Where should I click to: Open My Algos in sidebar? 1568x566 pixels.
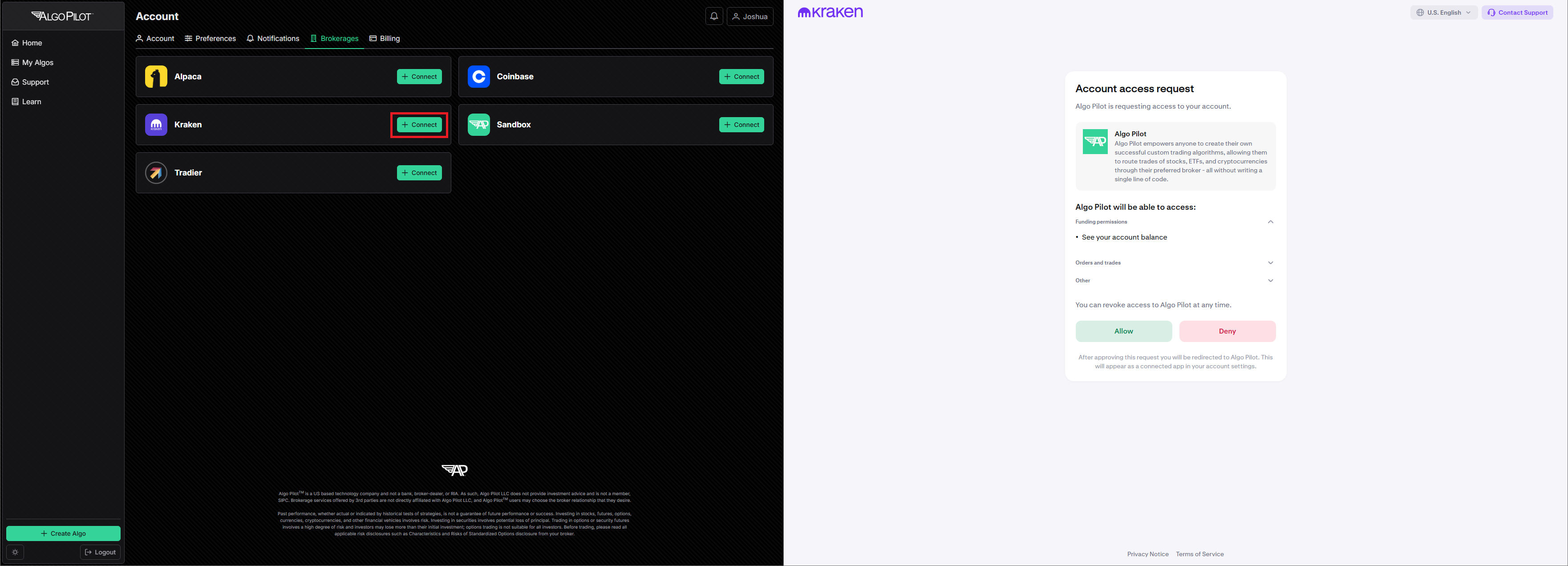pyautogui.click(x=37, y=63)
